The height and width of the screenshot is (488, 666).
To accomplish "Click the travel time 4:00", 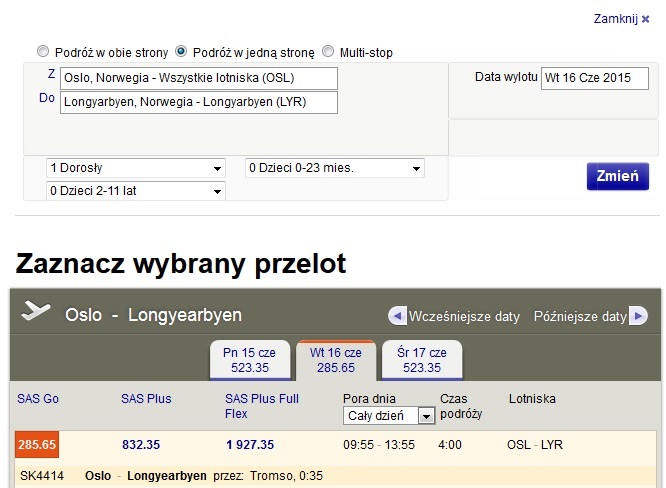I will pyautogui.click(x=450, y=445).
